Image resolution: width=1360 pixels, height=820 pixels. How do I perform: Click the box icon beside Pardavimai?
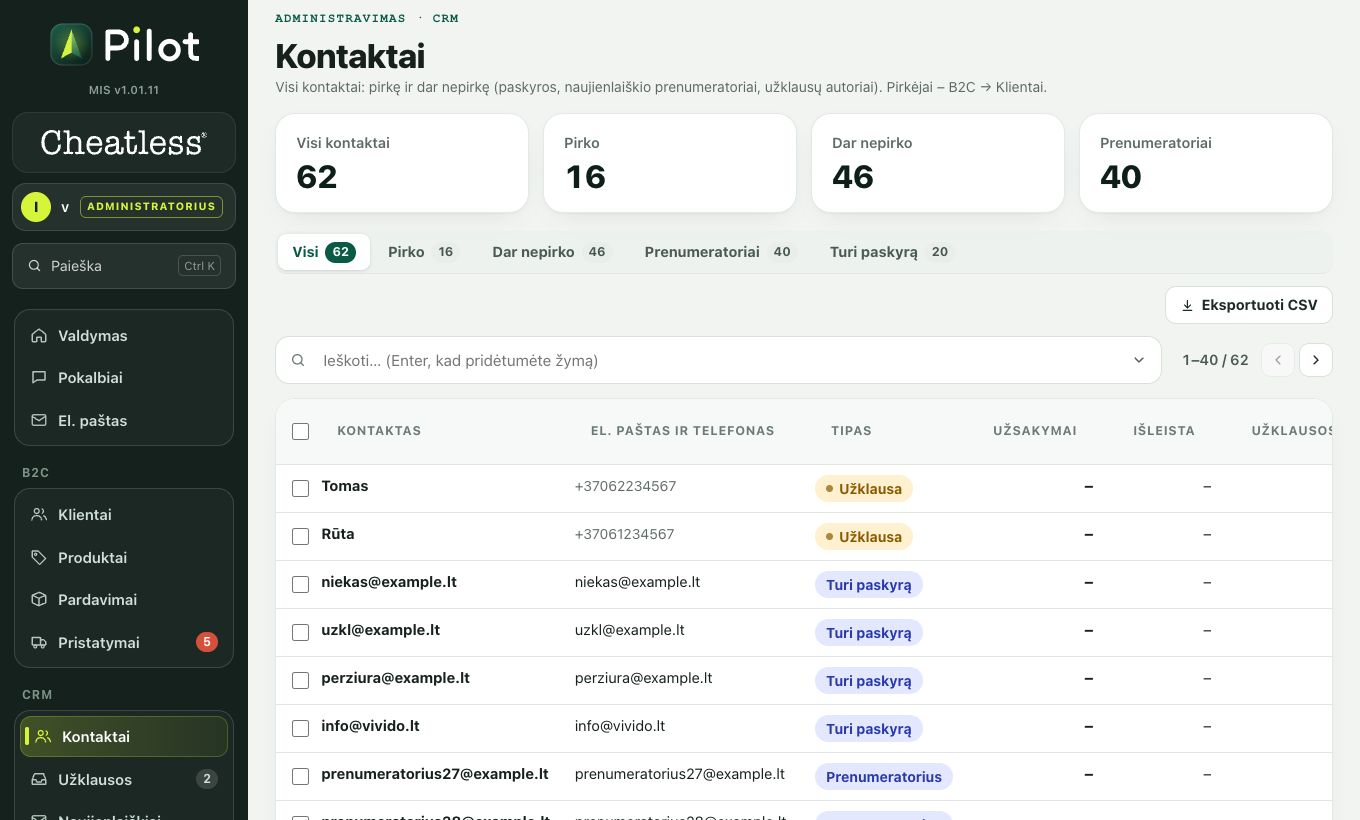39,600
